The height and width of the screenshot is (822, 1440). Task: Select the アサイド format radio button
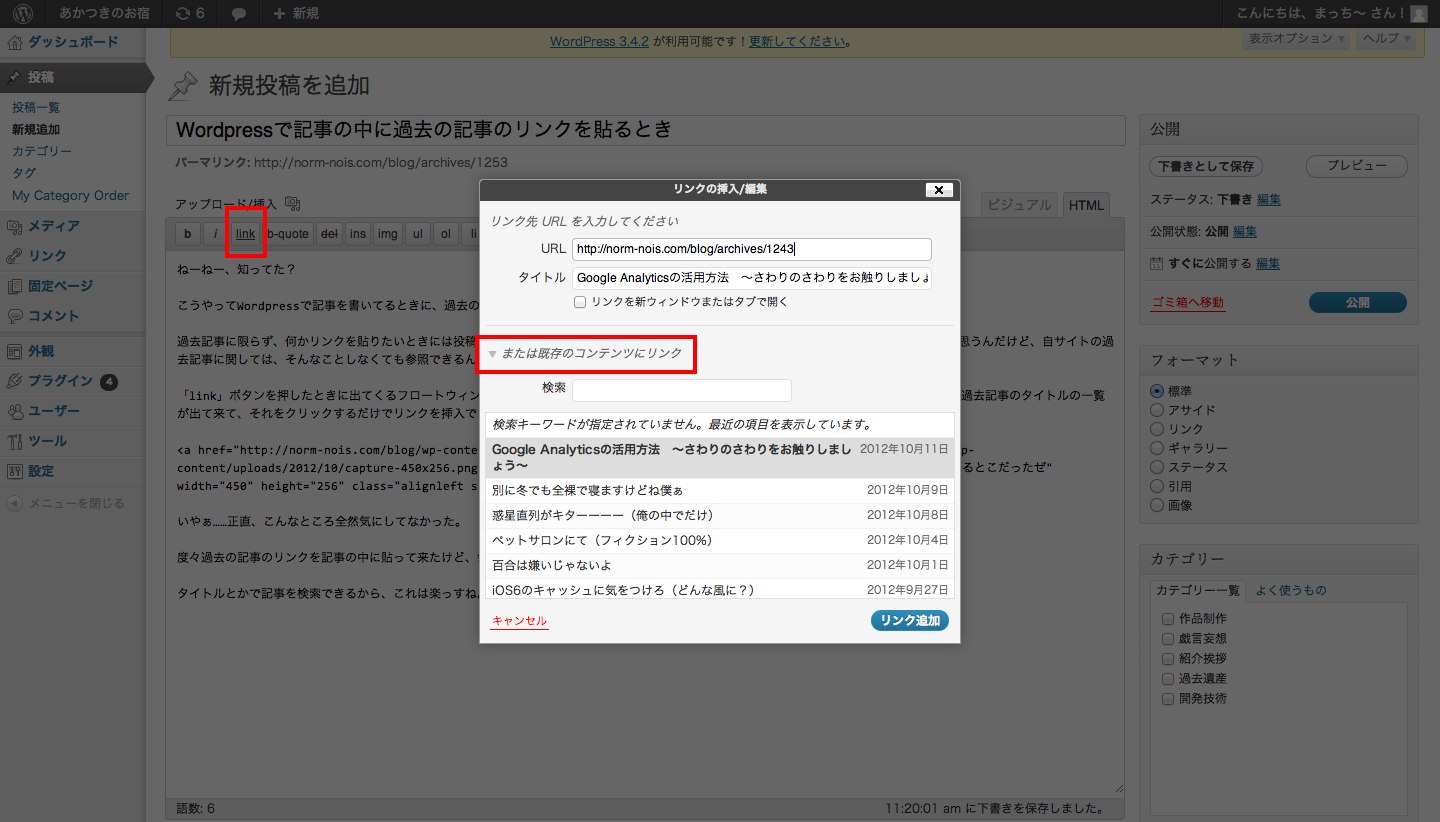pos(1157,410)
